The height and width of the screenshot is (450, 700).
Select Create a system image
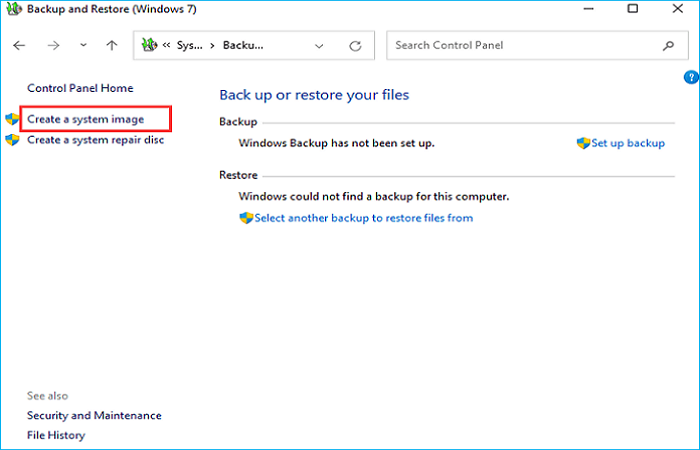click(85, 119)
